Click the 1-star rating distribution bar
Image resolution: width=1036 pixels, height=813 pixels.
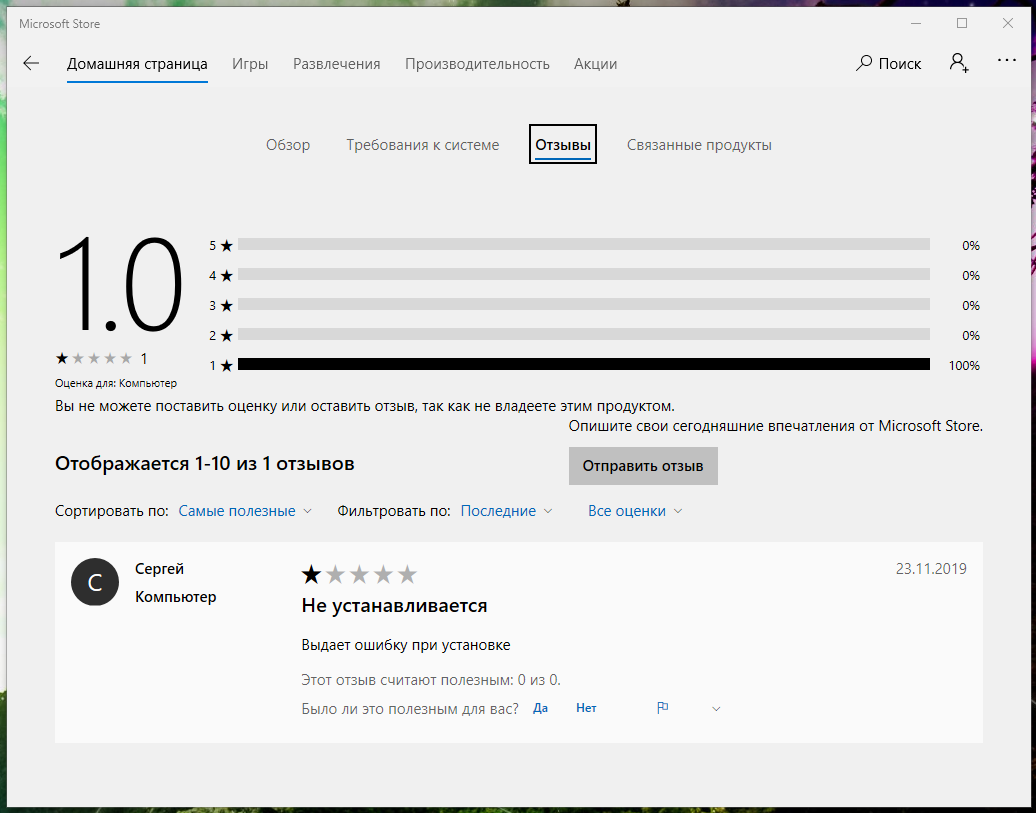583,365
